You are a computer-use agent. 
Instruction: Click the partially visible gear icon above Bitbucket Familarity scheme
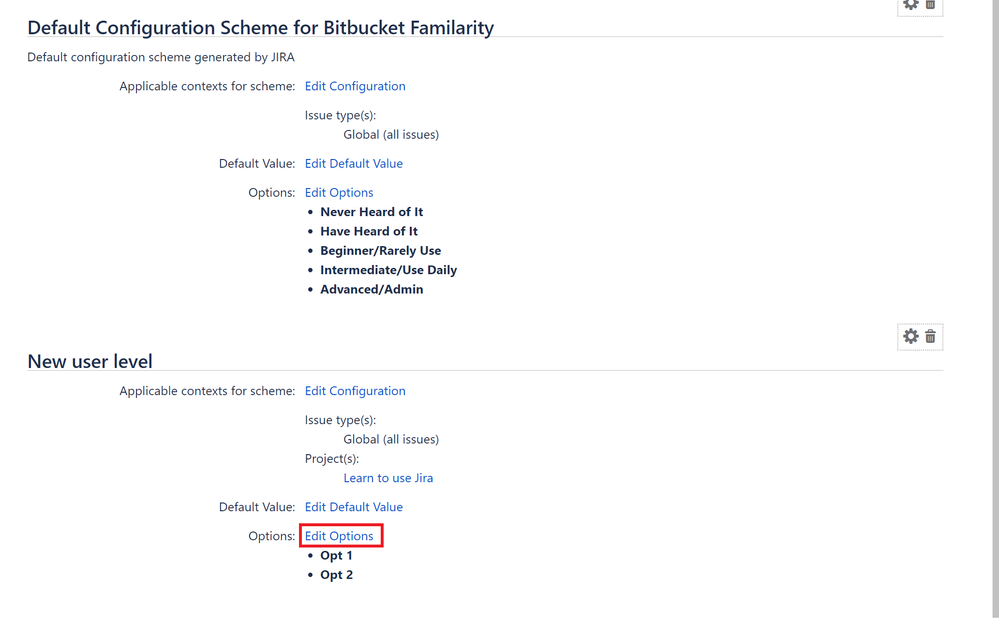910,4
